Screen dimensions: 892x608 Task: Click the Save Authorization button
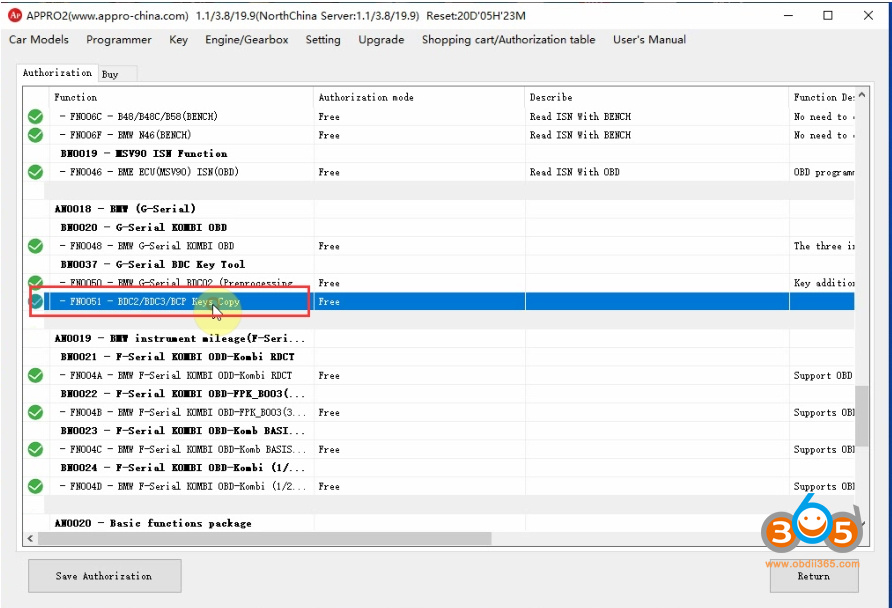point(105,576)
